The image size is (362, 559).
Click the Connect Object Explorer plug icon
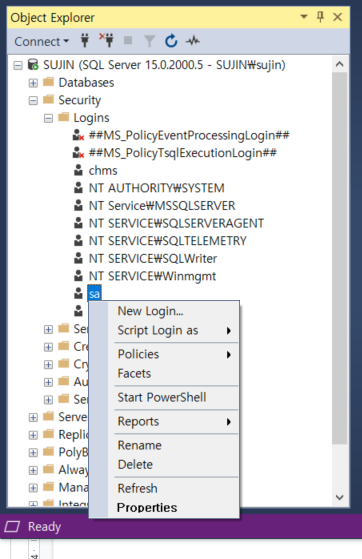[85, 41]
